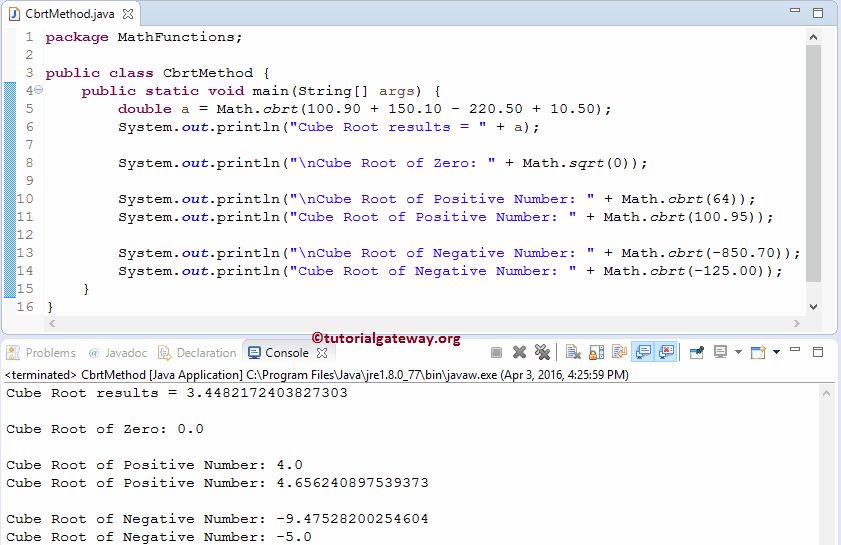Switch to the Declaration tab
This screenshot has height=545, width=841.
coord(197,352)
